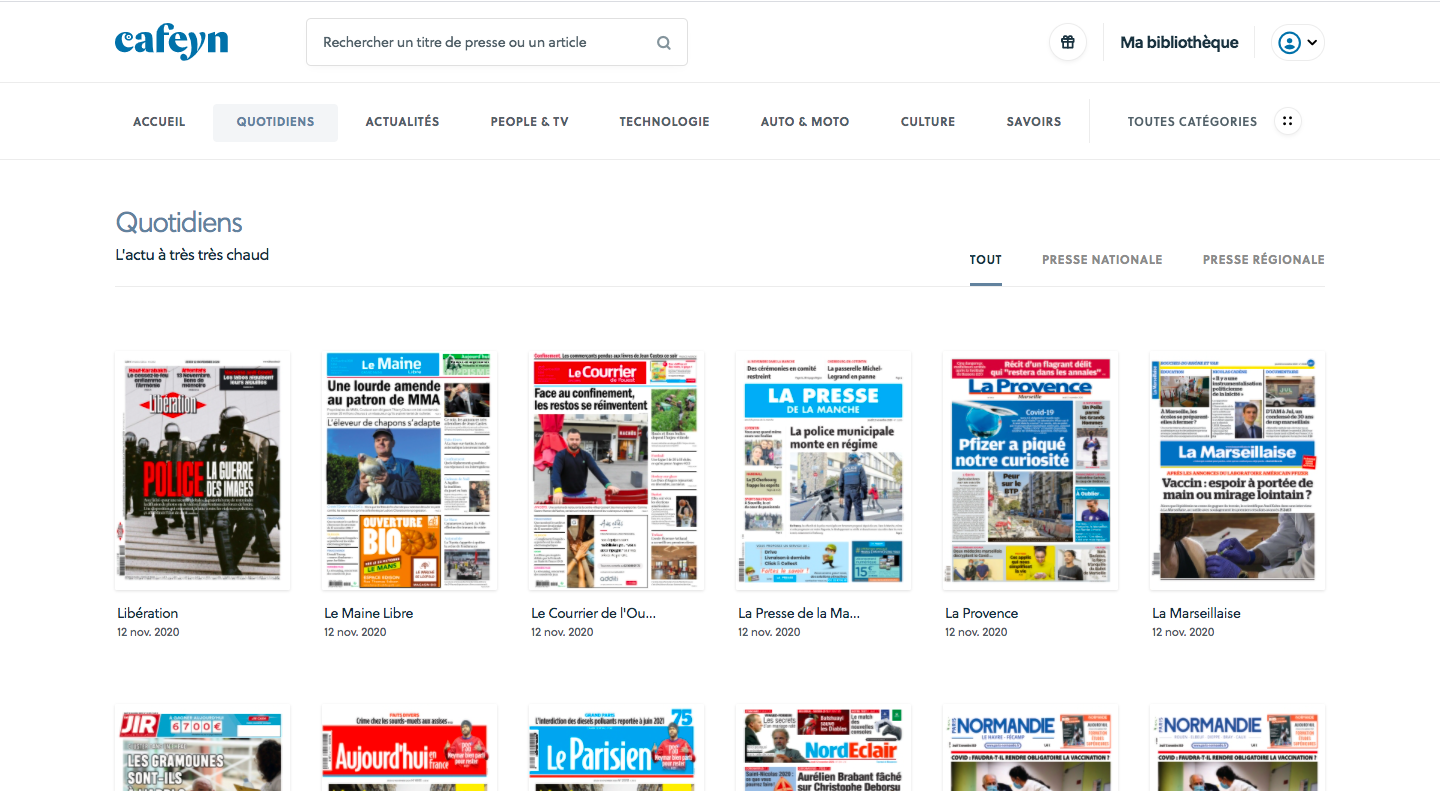1440x791 pixels.
Task: Open the Libération cover thumbnail
Action: (203, 470)
